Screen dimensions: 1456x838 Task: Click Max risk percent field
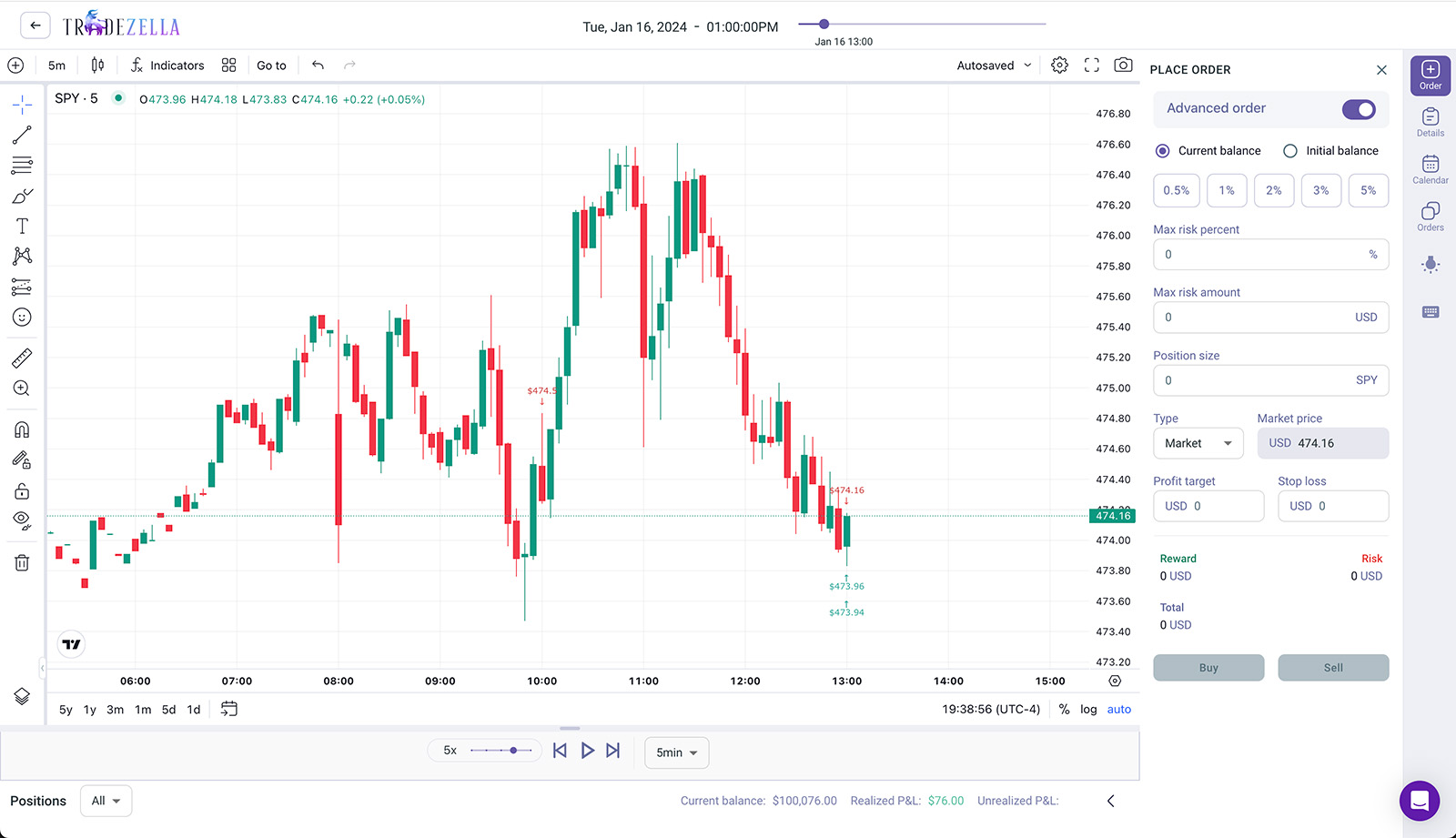1270,255
